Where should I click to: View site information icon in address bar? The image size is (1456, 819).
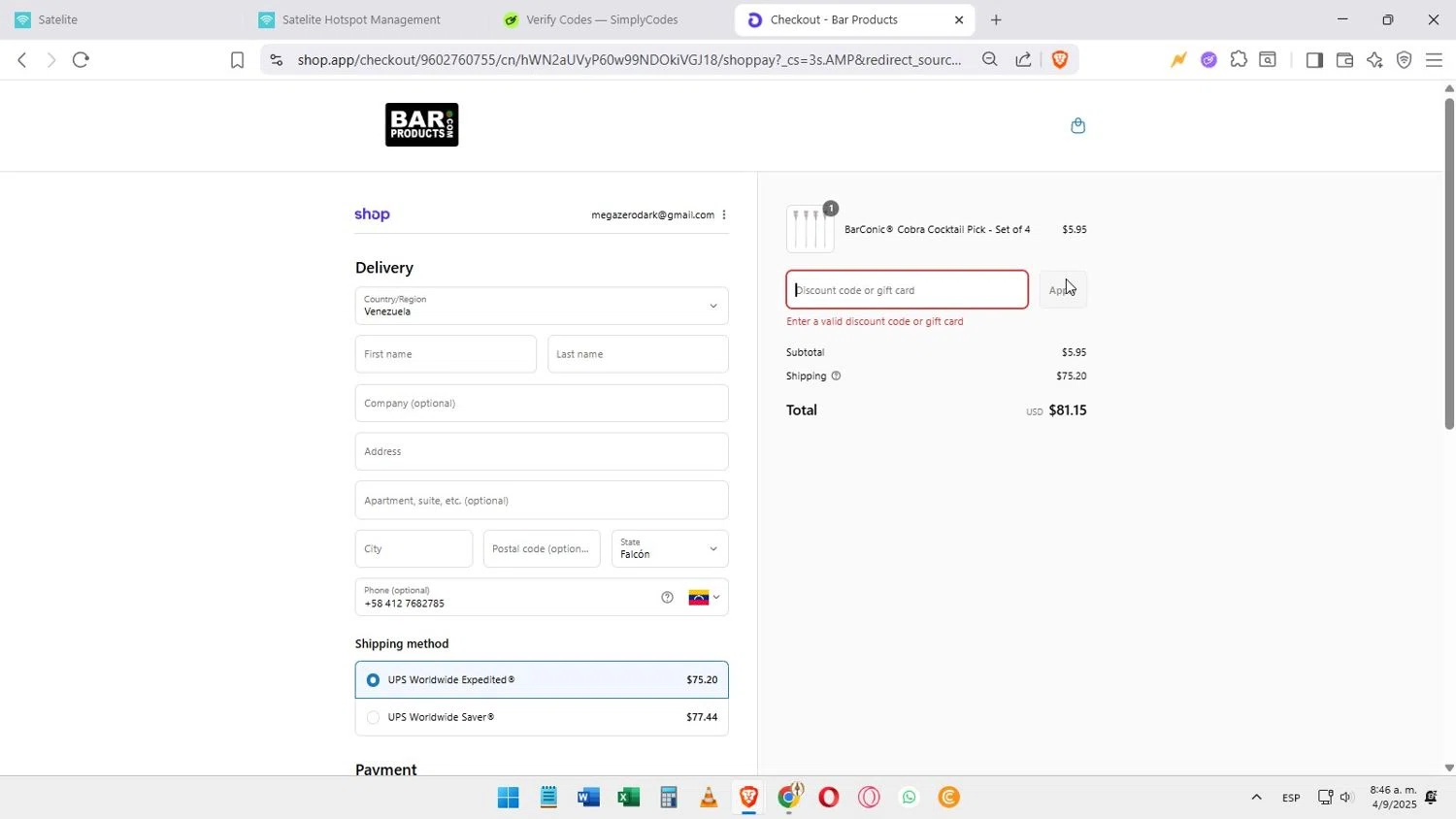click(x=277, y=60)
